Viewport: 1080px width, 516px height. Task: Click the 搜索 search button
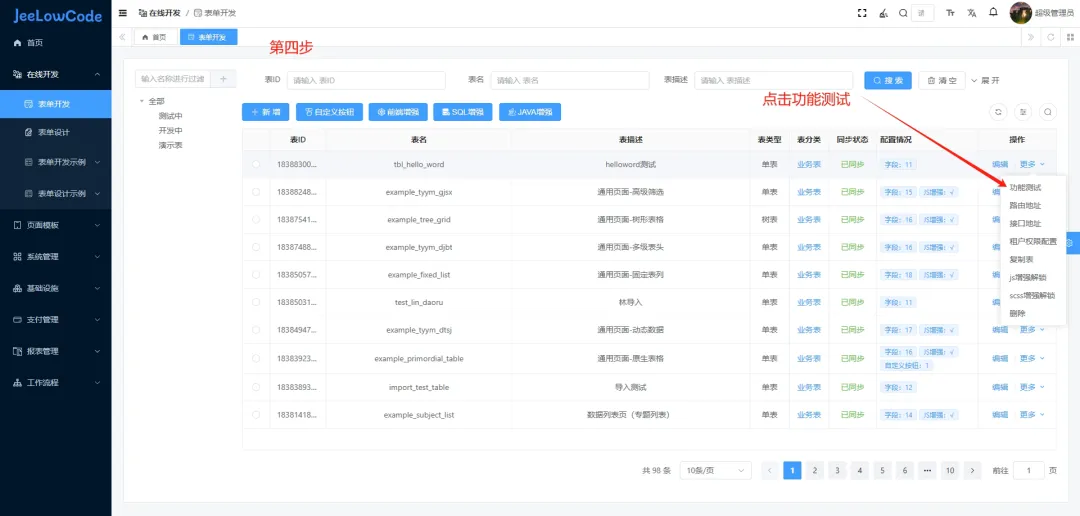(888, 81)
